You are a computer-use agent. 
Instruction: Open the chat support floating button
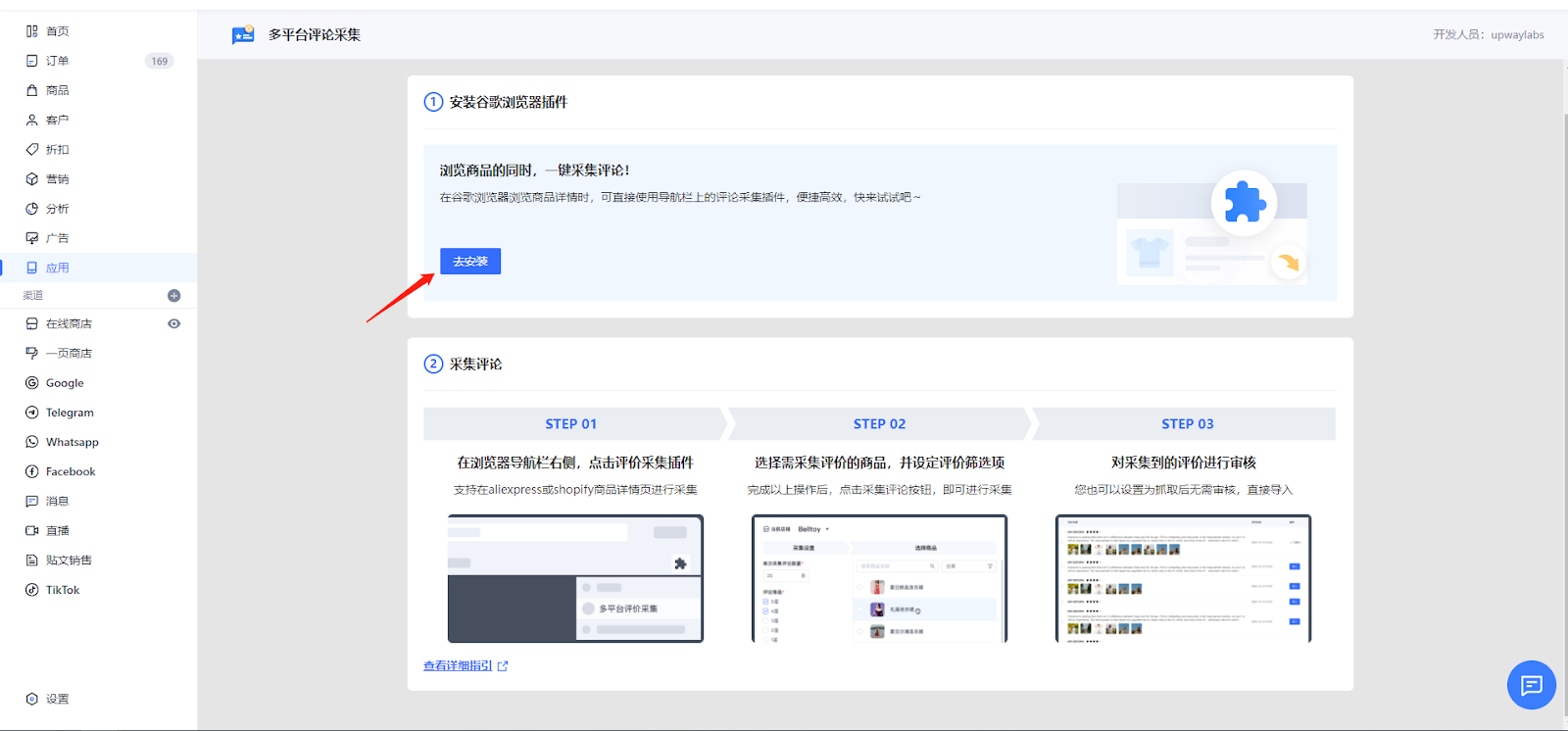[x=1531, y=685]
